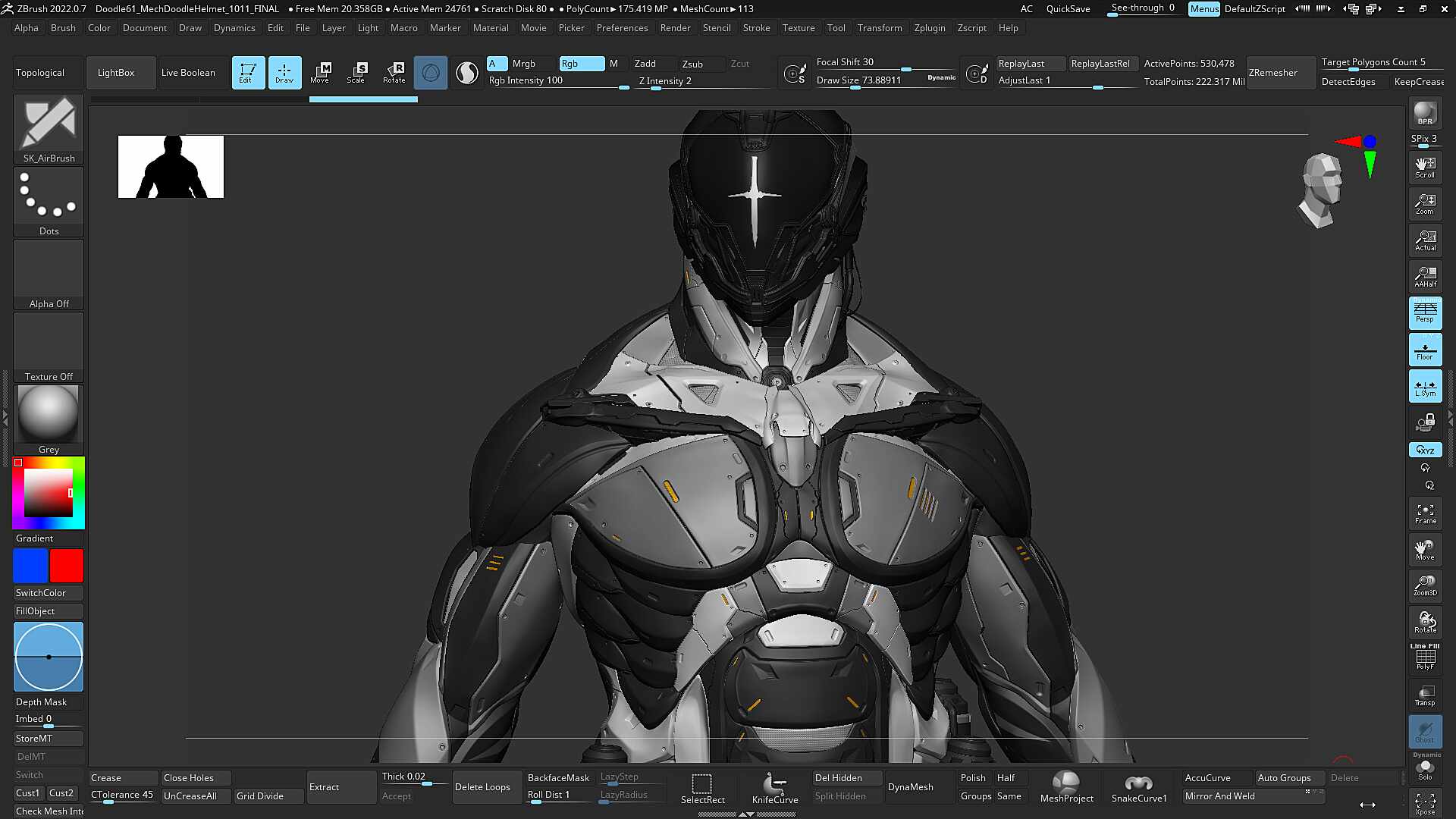Image resolution: width=1456 pixels, height=819 pixels.
Task: Toggle the Floor grid display
Action: tap(1425, 350)
